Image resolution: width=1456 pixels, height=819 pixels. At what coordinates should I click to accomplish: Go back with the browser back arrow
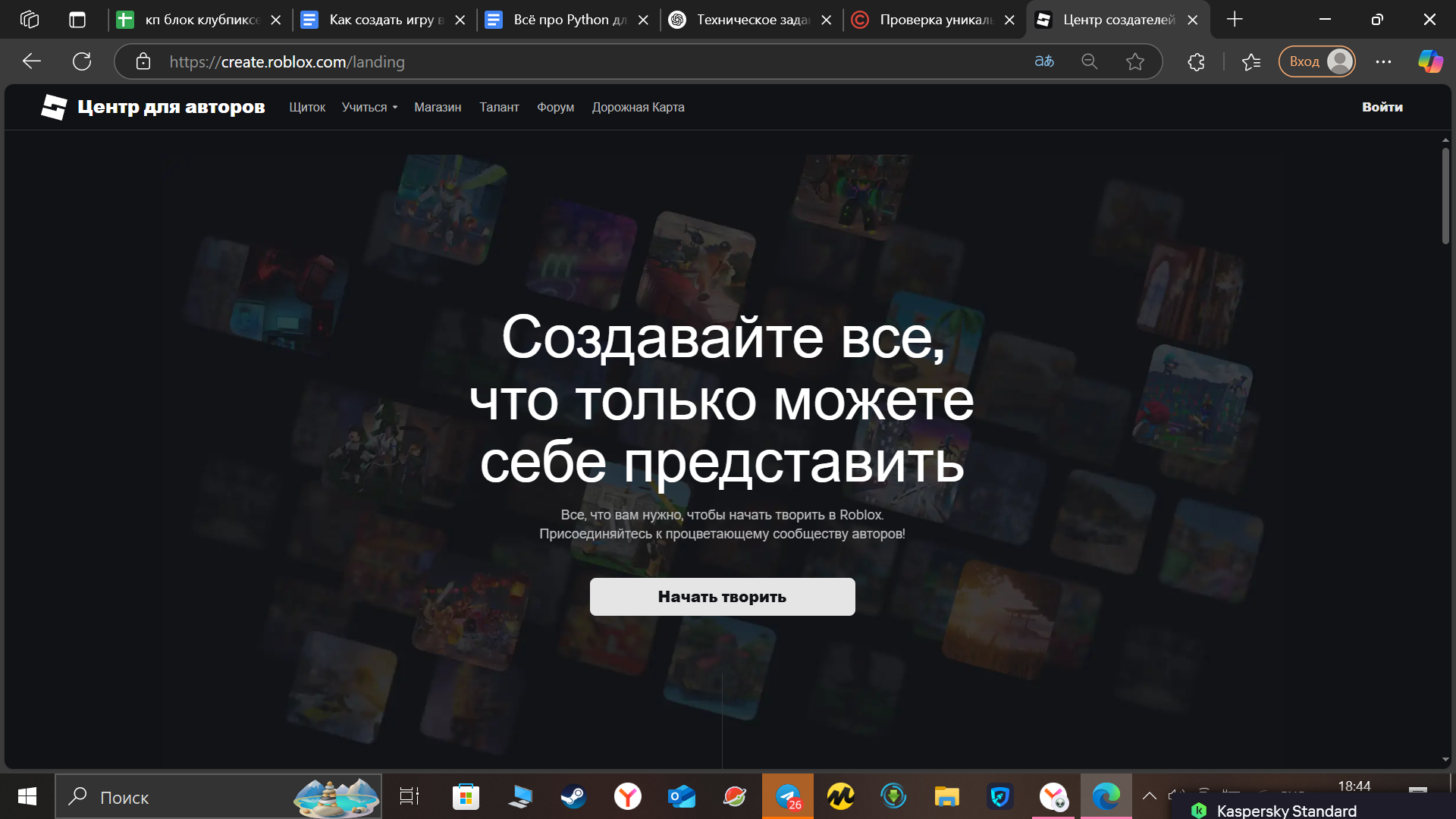pos(32,61)
